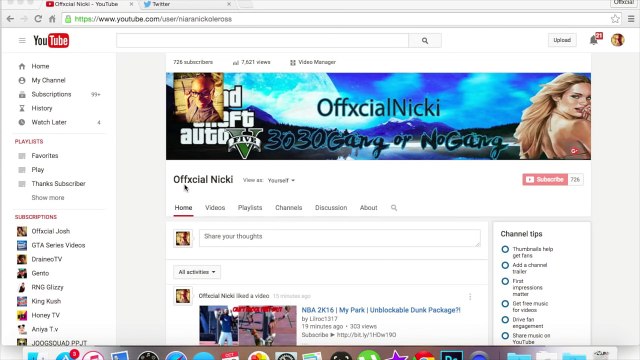Screen dimensions: 640x360
Task: Click the GTA Series Videos channel icon
Action: 22,245
